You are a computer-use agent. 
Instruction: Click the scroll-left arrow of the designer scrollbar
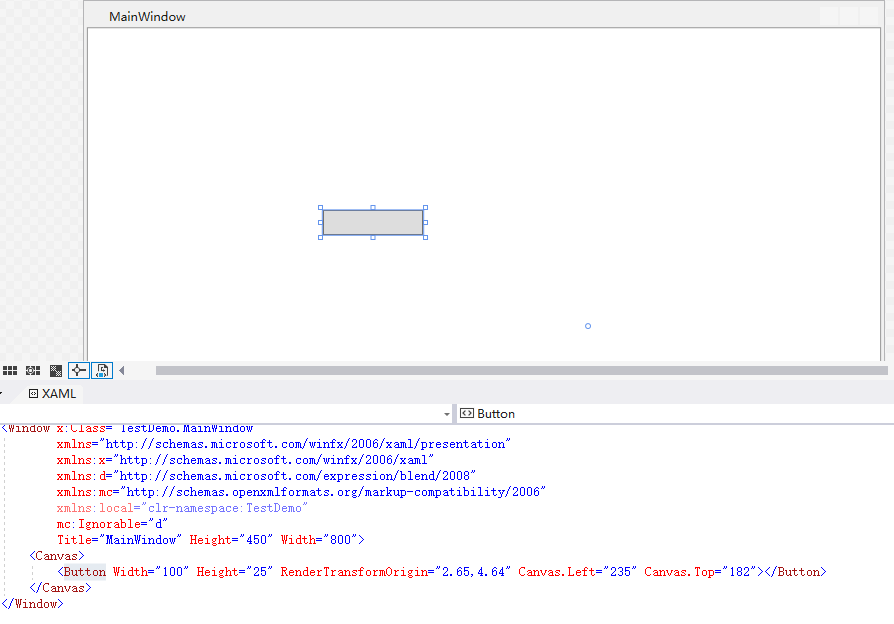pos(121,371)
